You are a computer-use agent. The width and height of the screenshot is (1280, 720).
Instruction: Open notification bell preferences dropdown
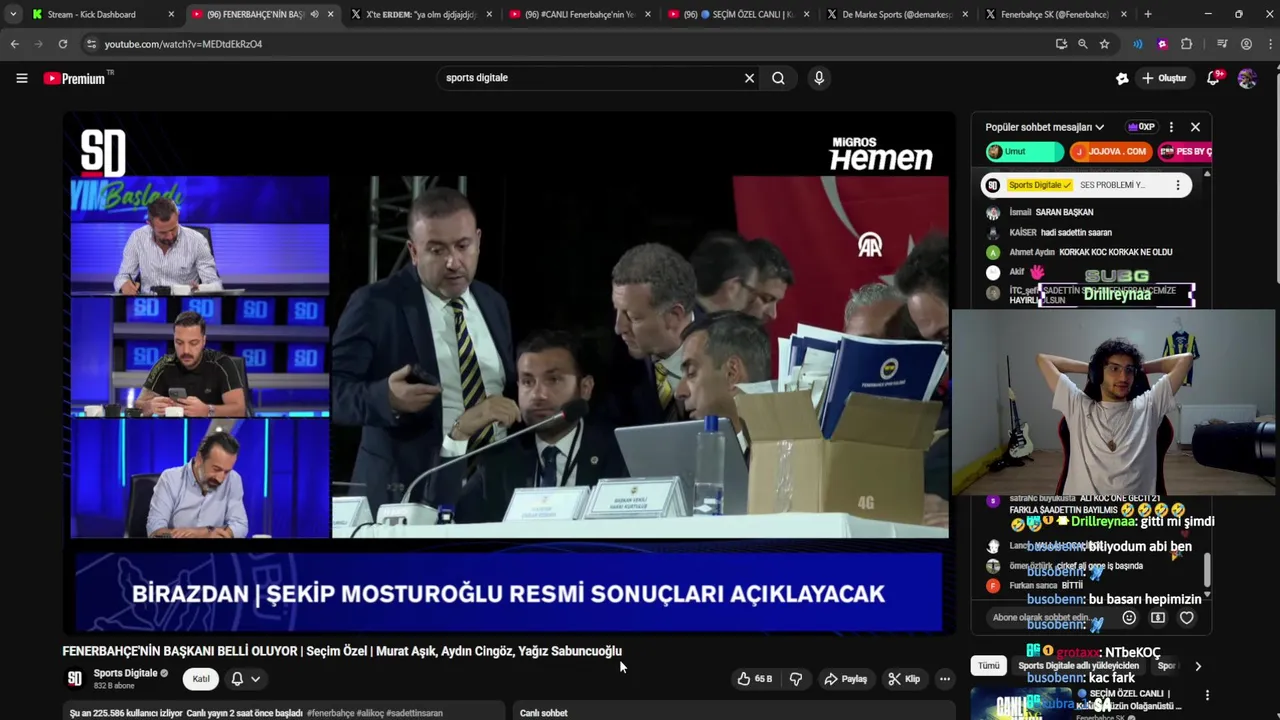pos(246,679)
